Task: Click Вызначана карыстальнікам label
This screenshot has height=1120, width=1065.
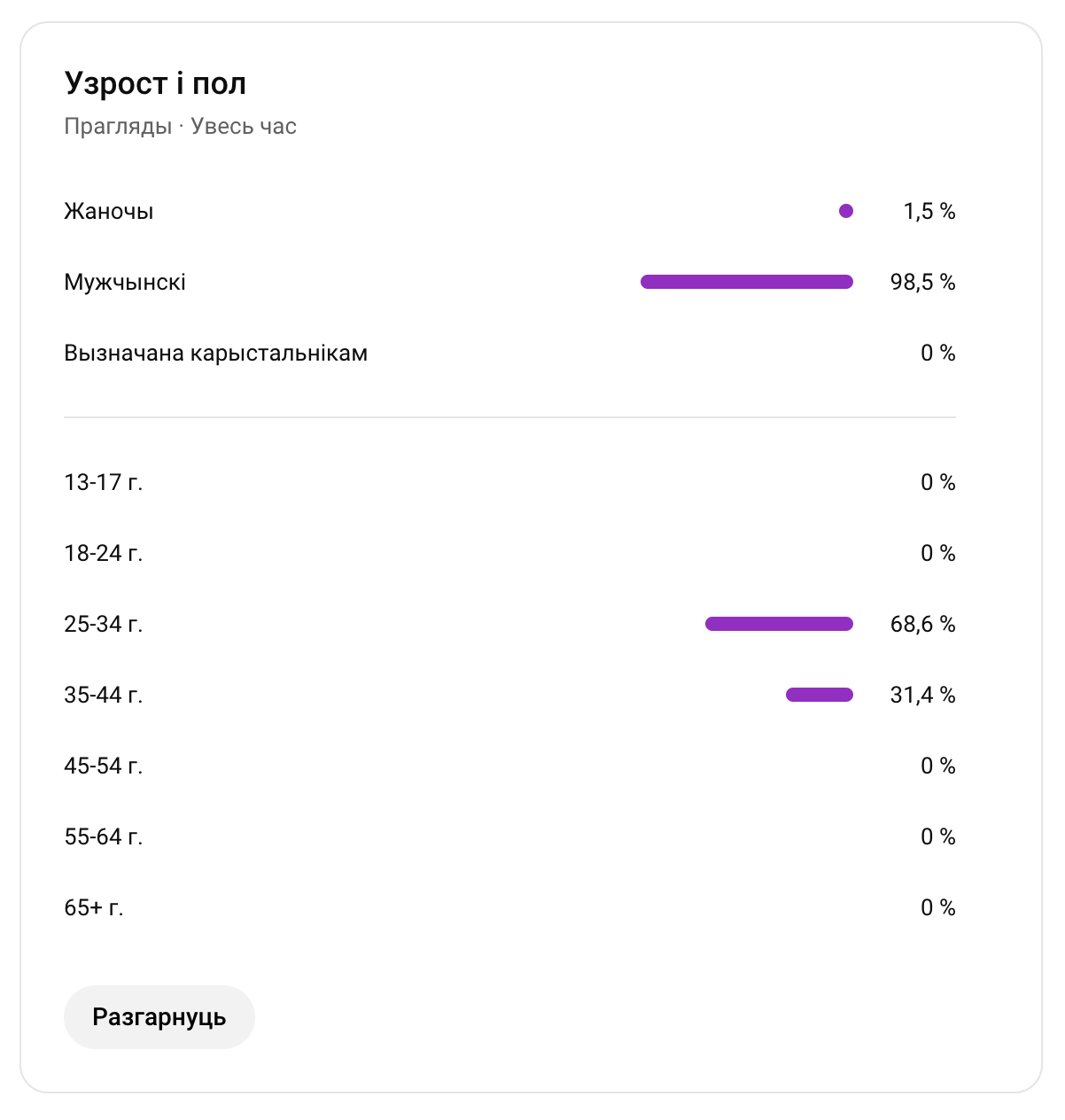Action: pos(216,354)
